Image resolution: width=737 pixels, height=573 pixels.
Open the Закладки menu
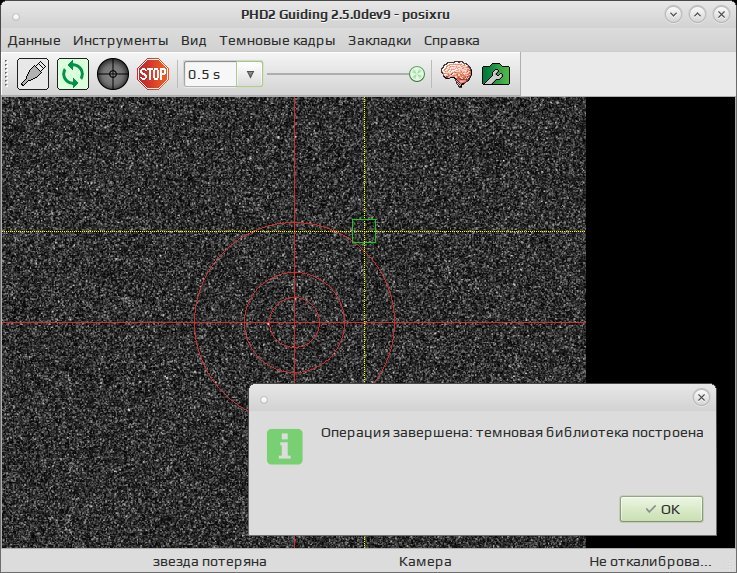coord(379,40)
